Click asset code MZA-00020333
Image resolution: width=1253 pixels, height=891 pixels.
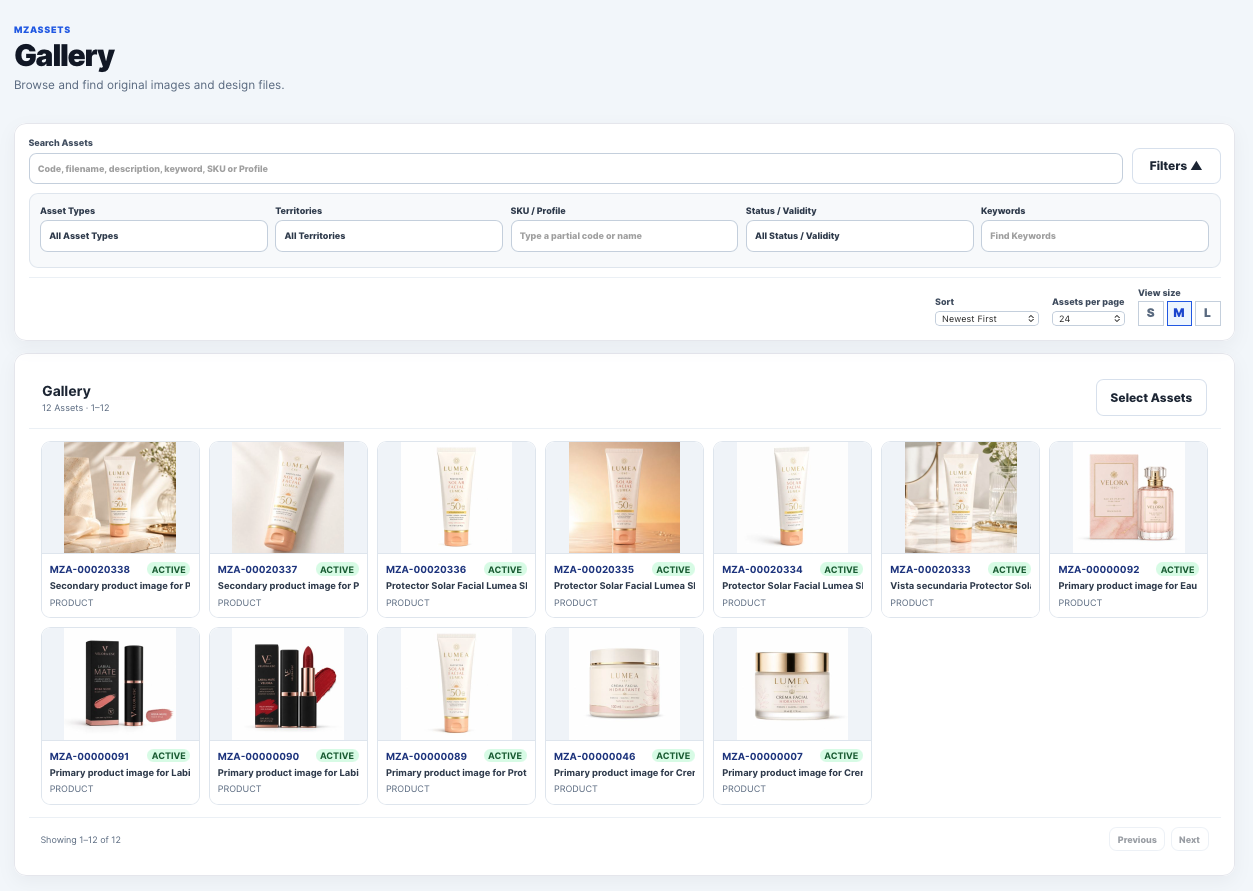click(930, 570)
